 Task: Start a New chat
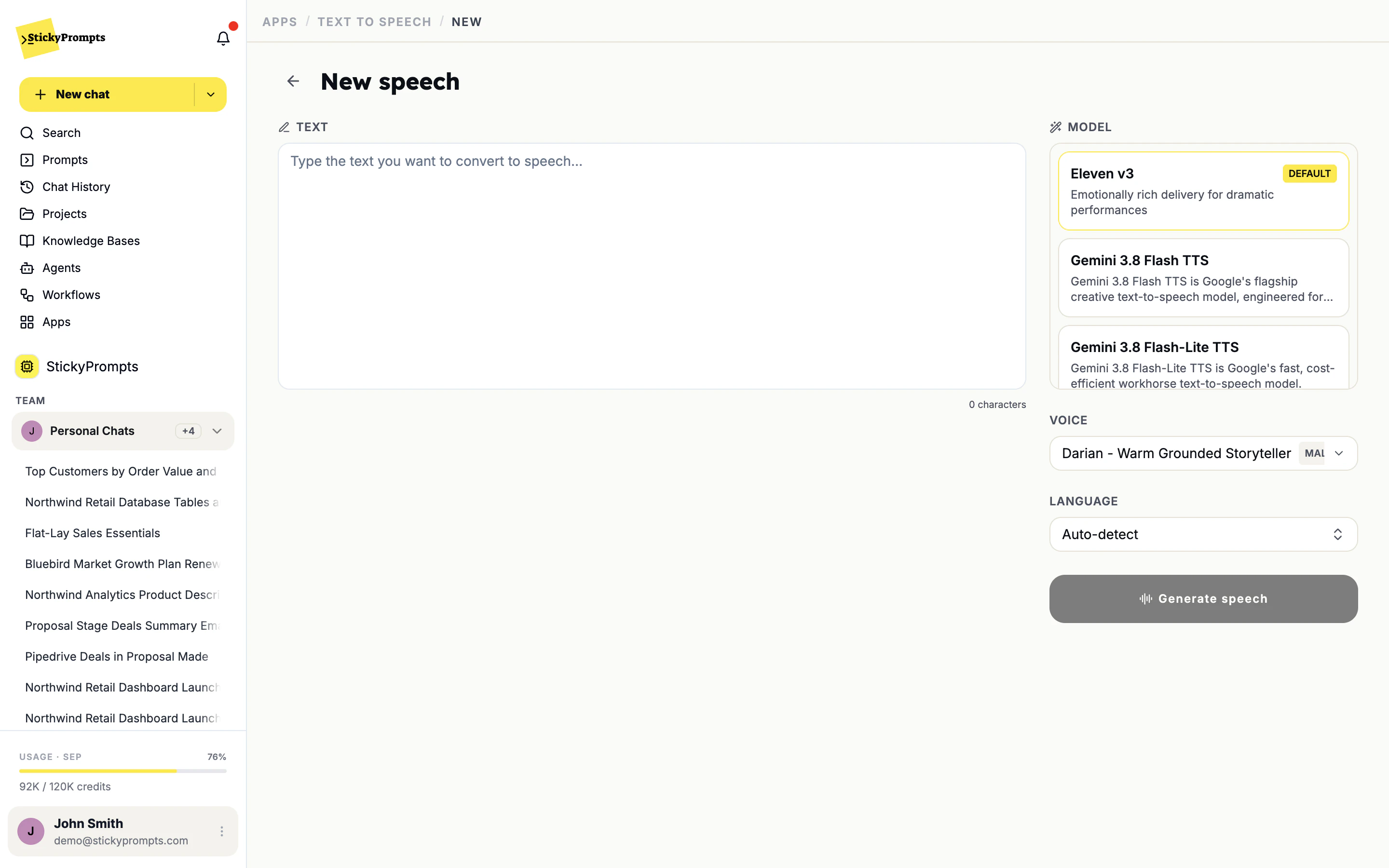[x=107, y=95]
